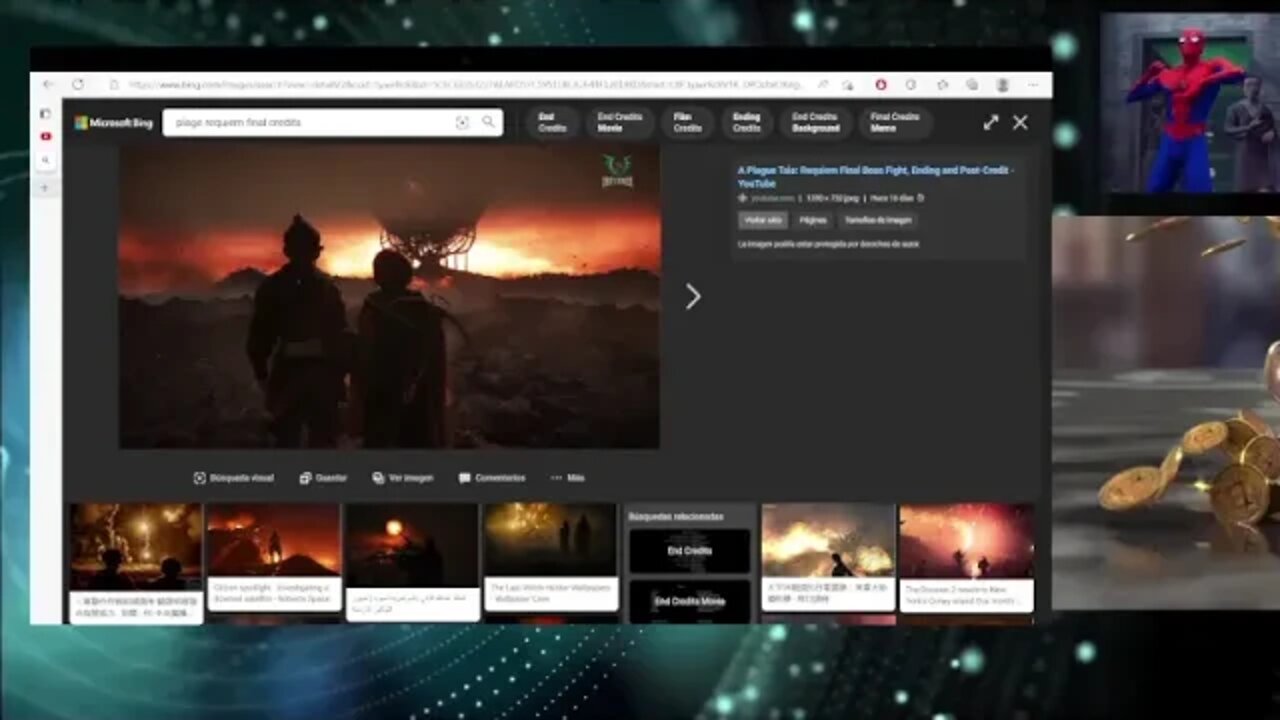
Task: Click the browser back arrow
Action: 46,85
